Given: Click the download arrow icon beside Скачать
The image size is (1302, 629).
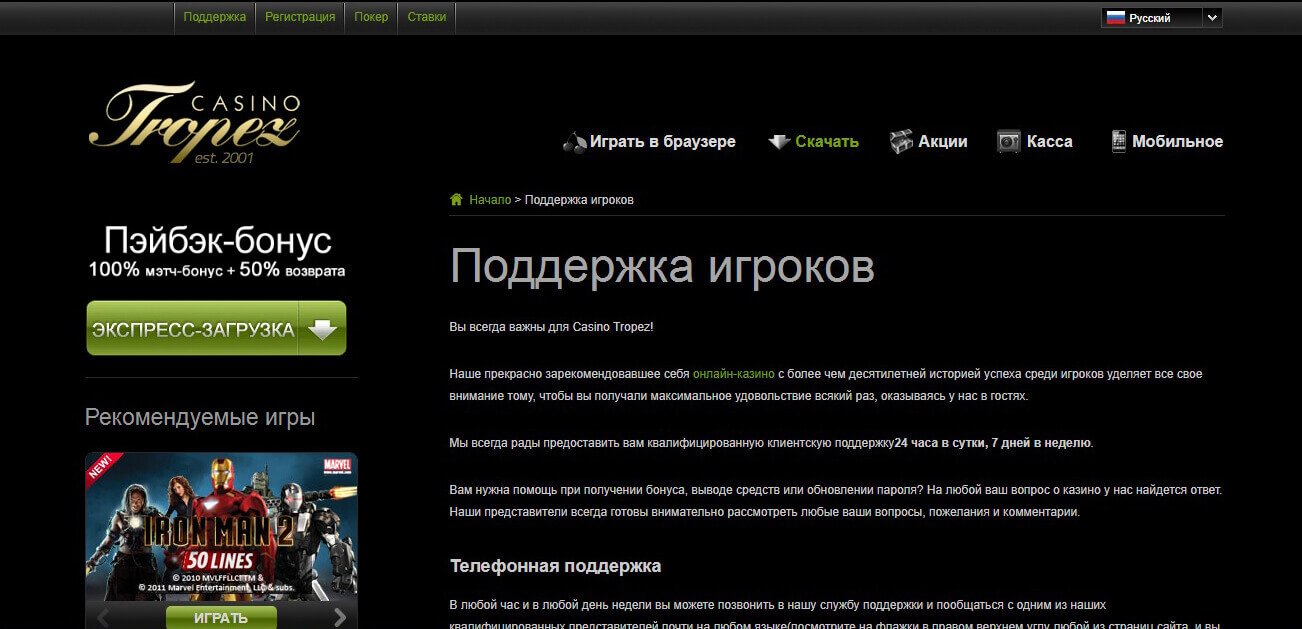Looking at the screenshot, I should 779,142.
